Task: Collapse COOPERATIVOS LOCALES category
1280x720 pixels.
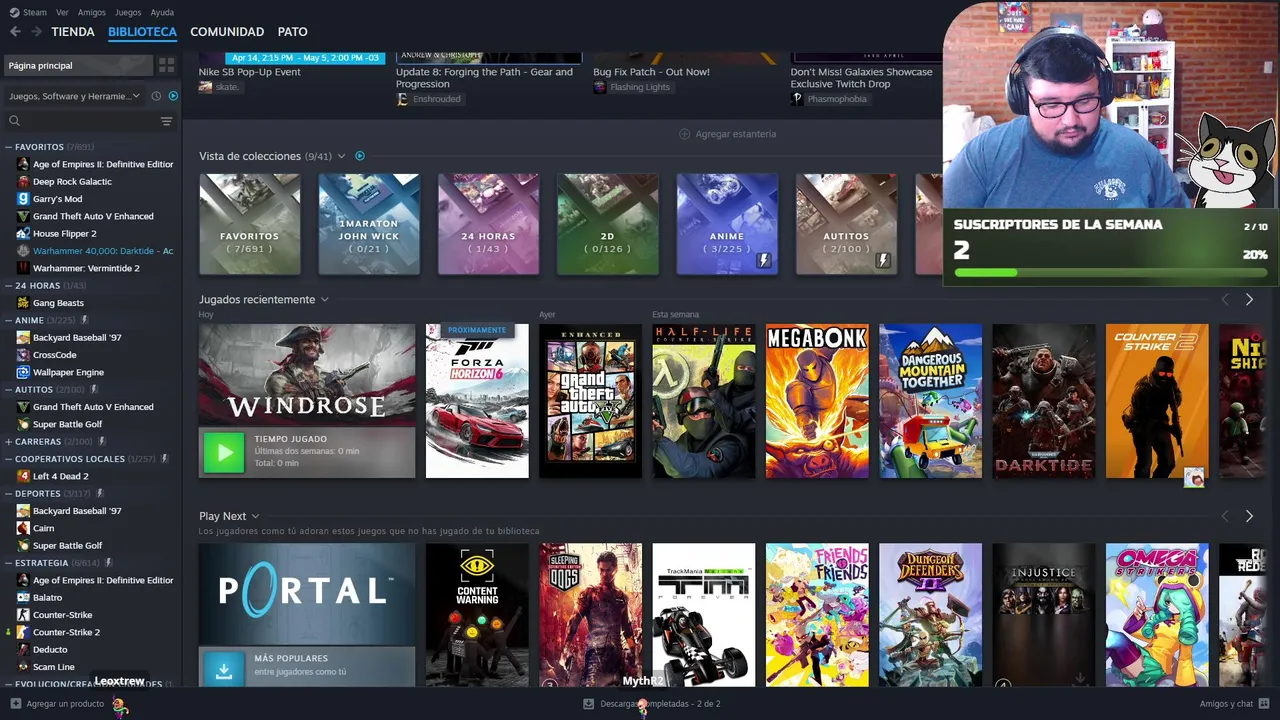Action: 9,459
